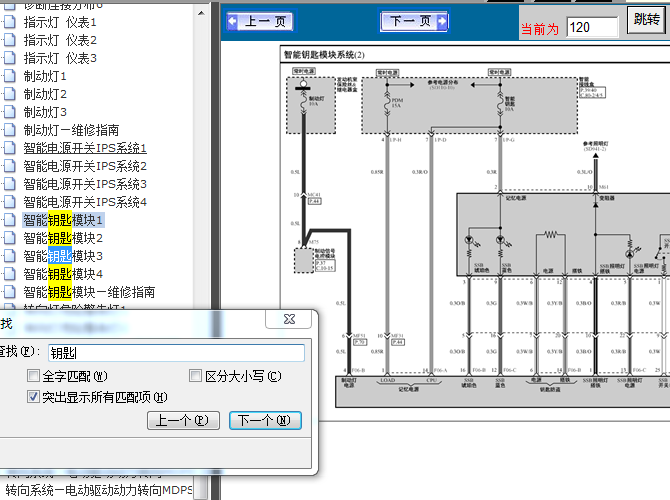The image size is (670, 500).
Task: Click the 跳转 jump button
Action: coord(646,20)
